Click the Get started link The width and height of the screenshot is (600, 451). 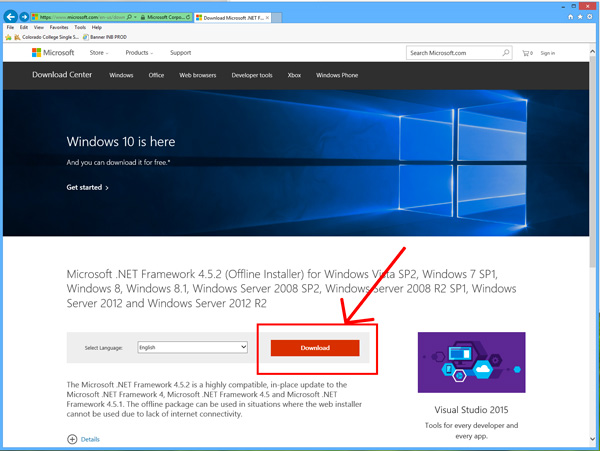88,187
